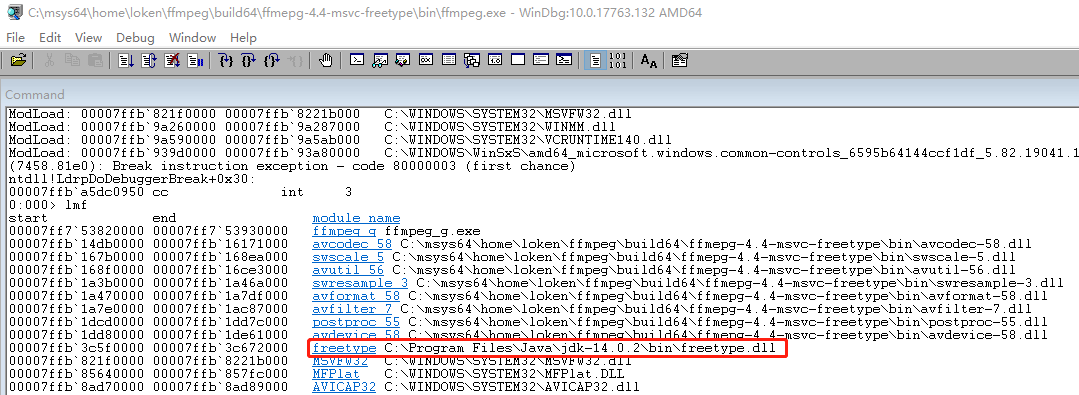Click the Step Out icon

[x=273, y=60]
